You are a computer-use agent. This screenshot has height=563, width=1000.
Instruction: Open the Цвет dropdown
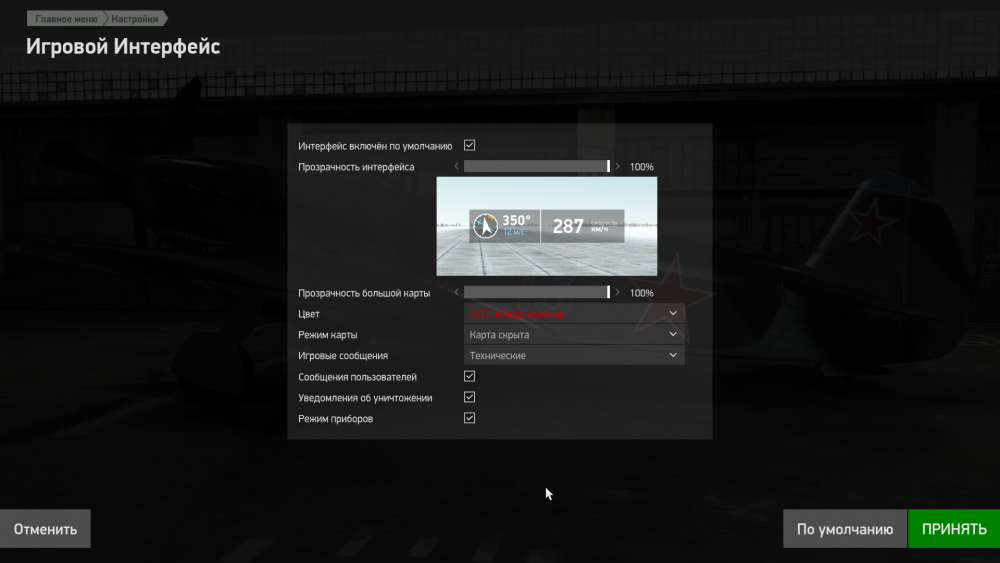pos(574,314)
